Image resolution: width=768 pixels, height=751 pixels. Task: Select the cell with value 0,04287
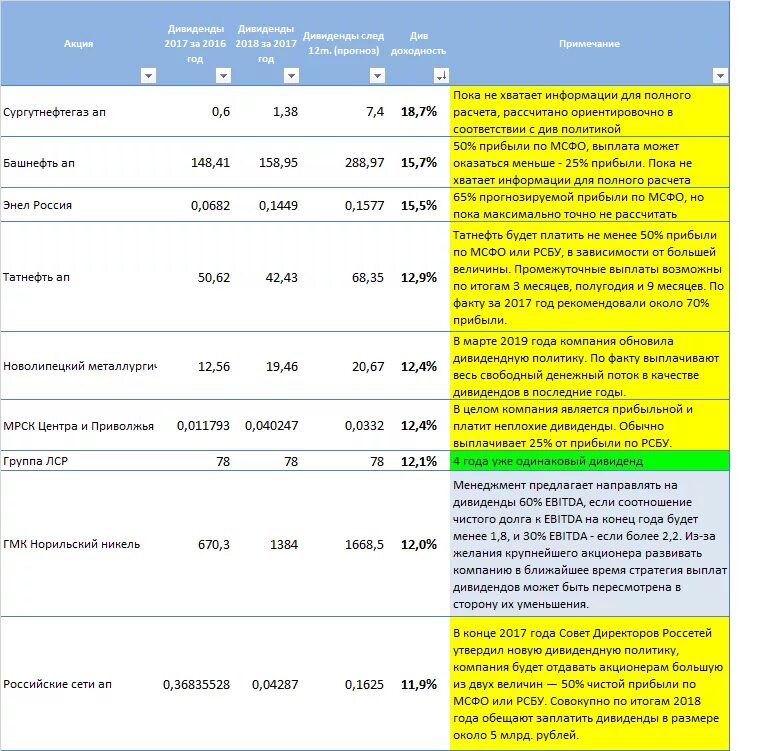click(266, 684)
